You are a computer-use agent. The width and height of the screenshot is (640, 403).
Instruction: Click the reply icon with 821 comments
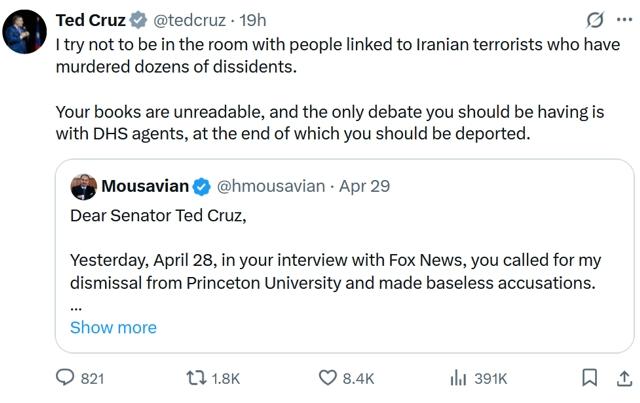click(x=80, y=378)
